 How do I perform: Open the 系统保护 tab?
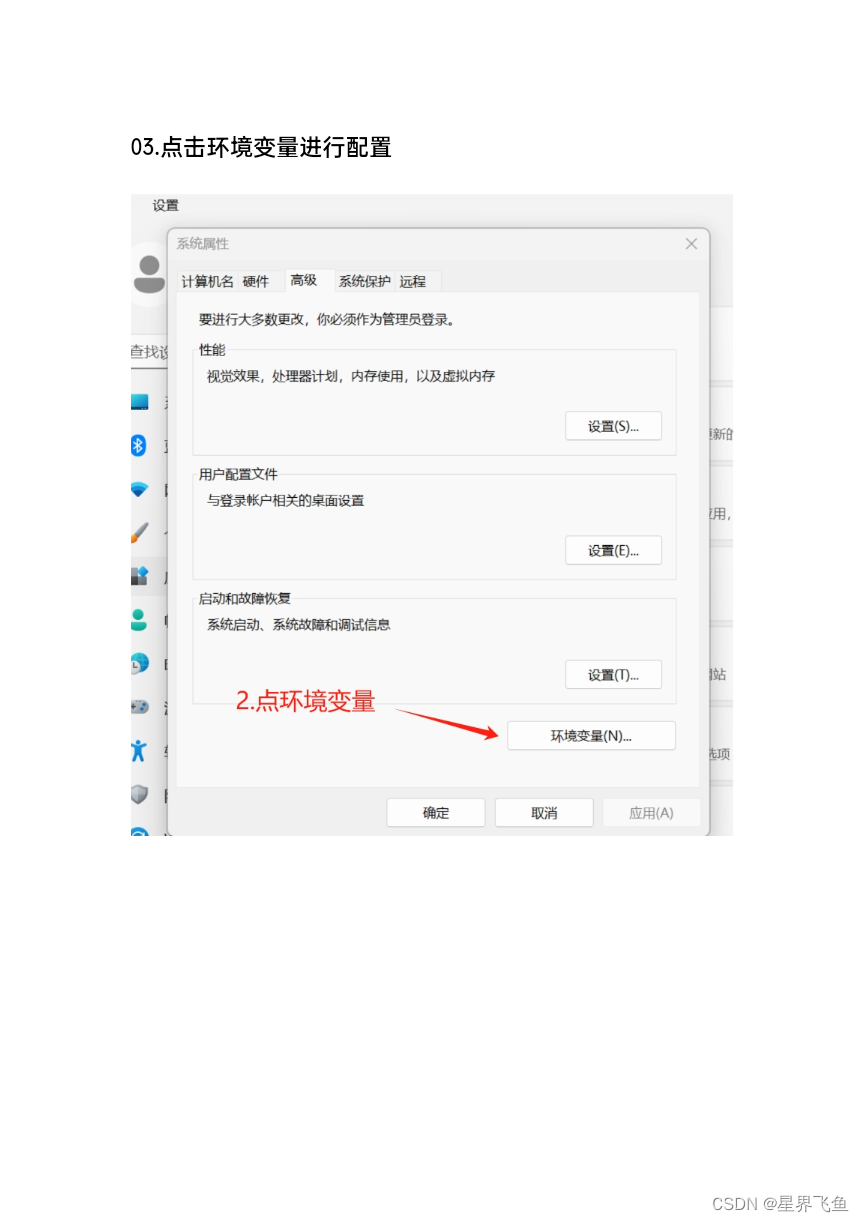click(364, 281)
